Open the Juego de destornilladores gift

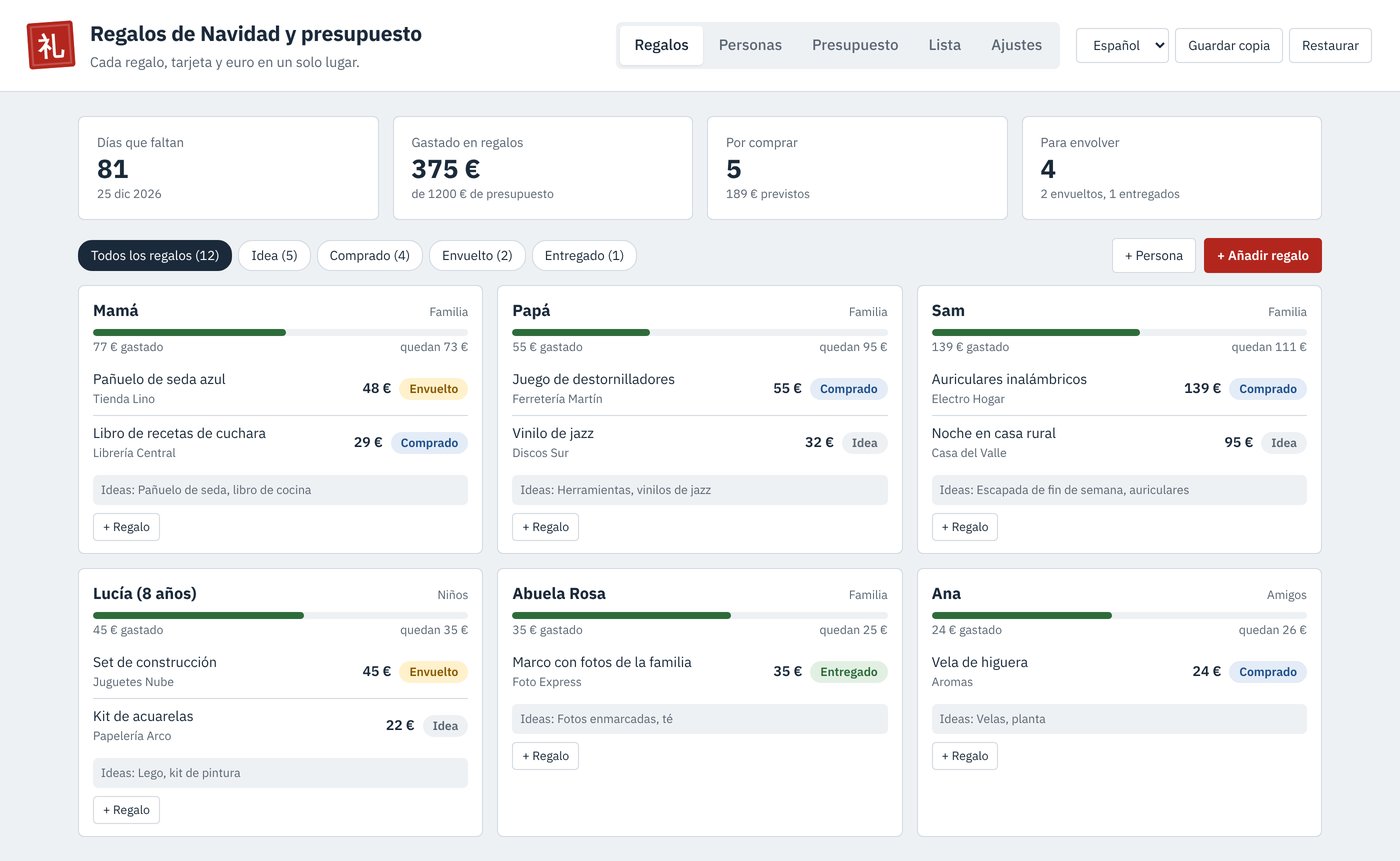click(x=699, y=388)
